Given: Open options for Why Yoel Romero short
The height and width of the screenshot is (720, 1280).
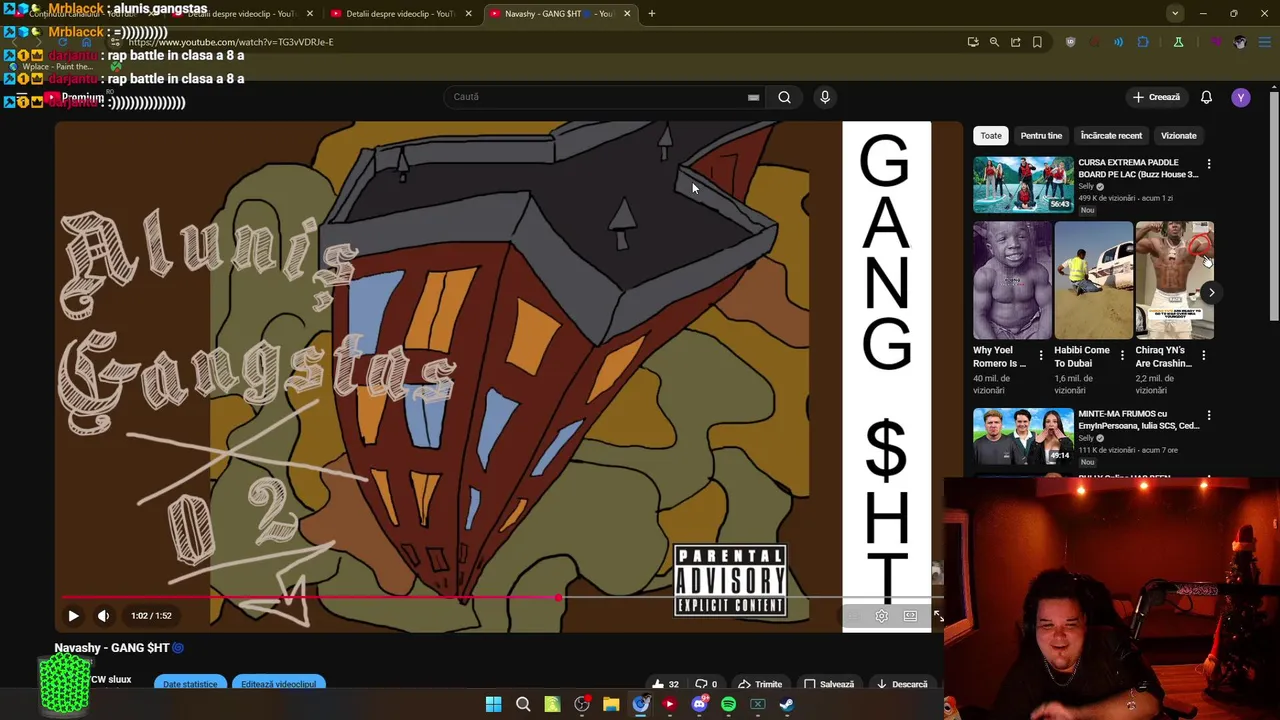Looking at the screenshot, I should (x=1041, y=356).
